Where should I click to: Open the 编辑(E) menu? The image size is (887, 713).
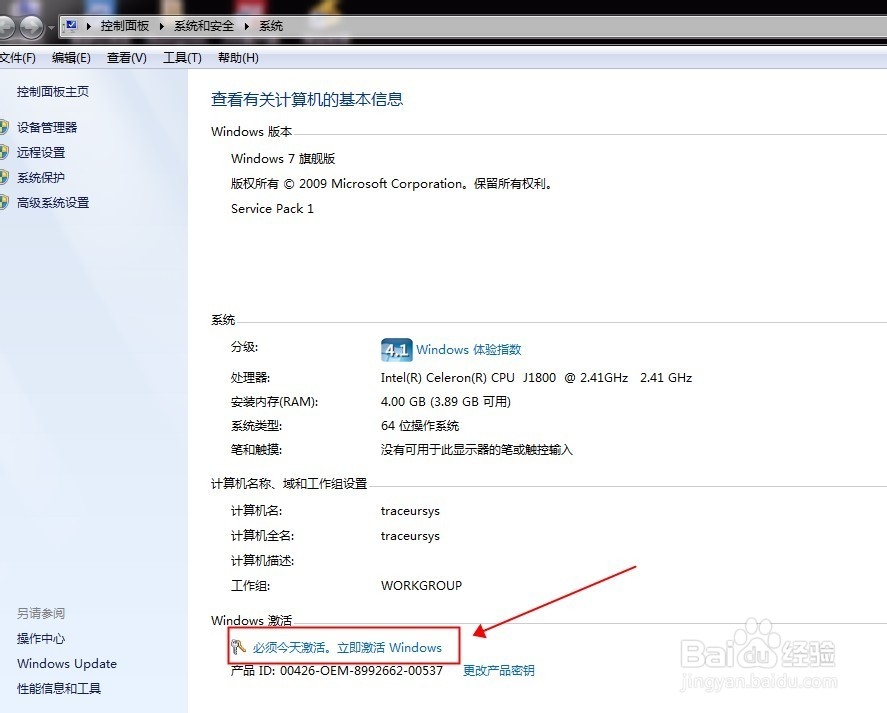pos(71,58)
